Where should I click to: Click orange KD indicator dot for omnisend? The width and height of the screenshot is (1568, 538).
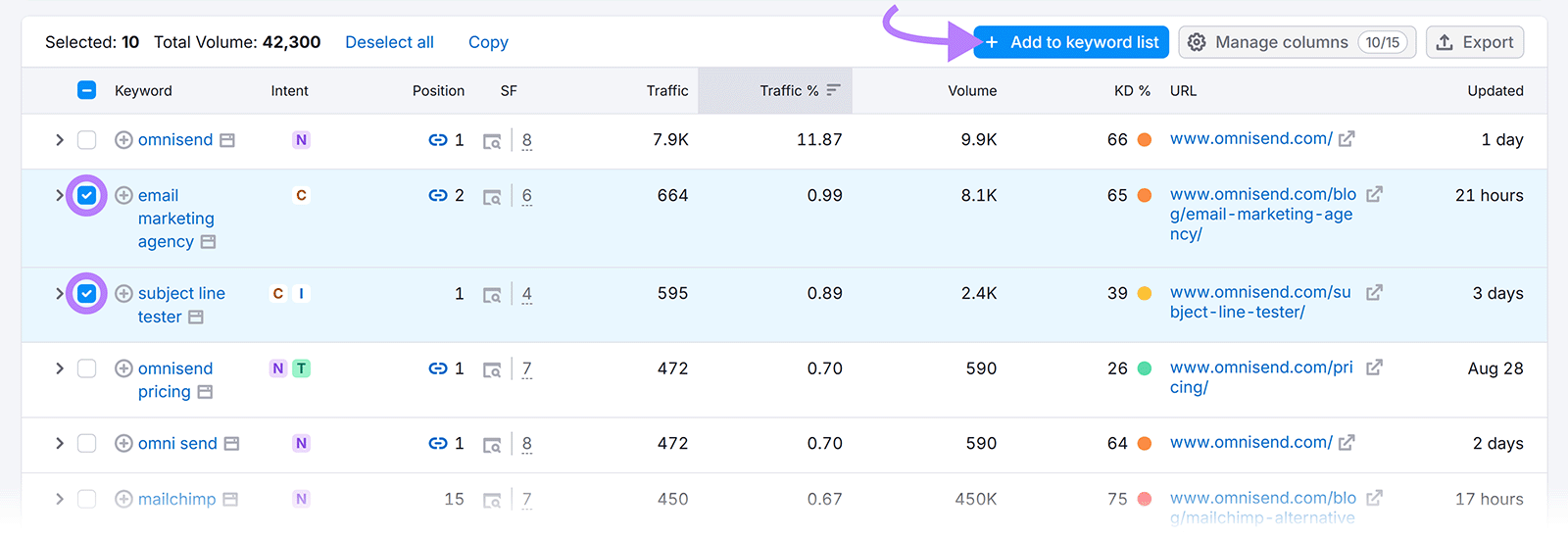tap(1144, 140)
